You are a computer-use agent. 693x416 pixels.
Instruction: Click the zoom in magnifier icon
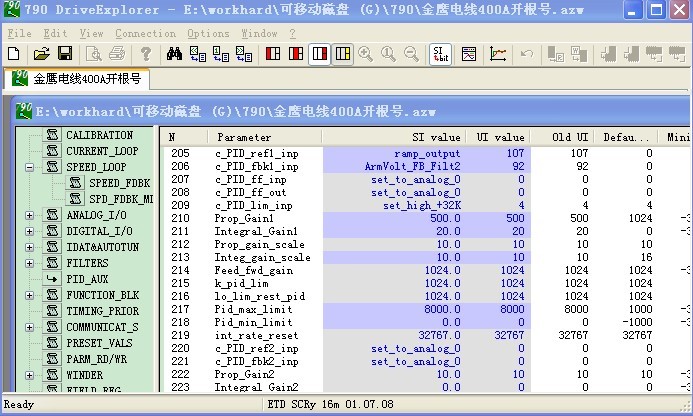pos(366,54)
